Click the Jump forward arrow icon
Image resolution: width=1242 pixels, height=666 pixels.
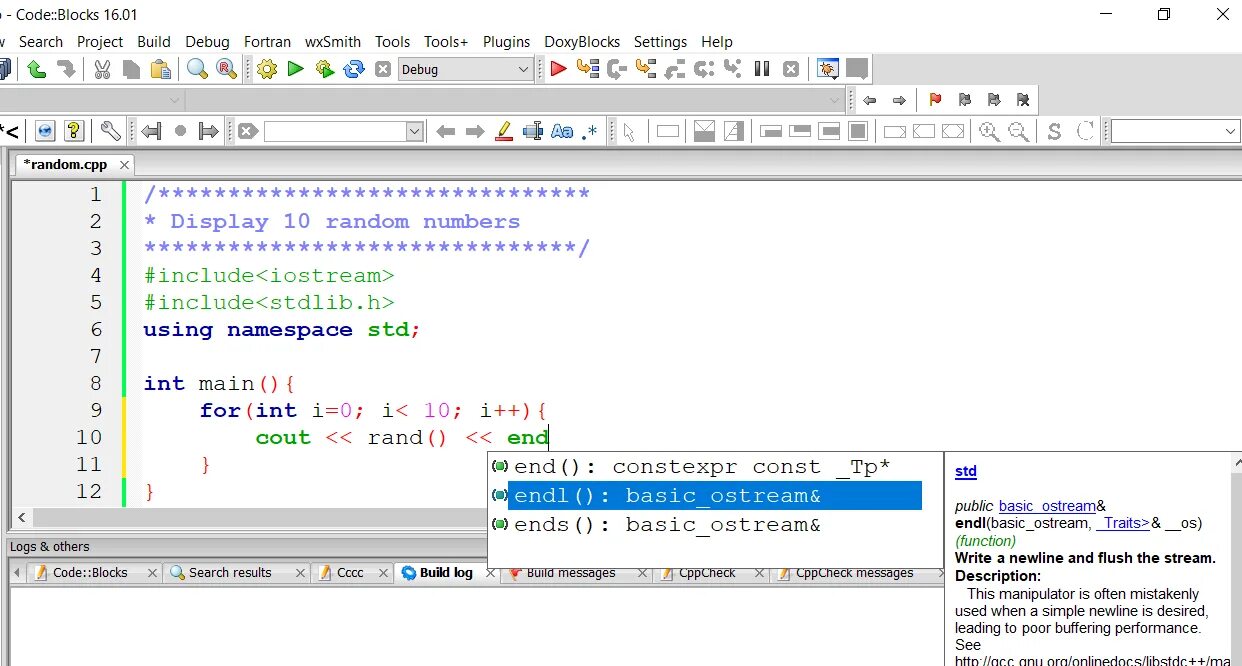[899, 100]
